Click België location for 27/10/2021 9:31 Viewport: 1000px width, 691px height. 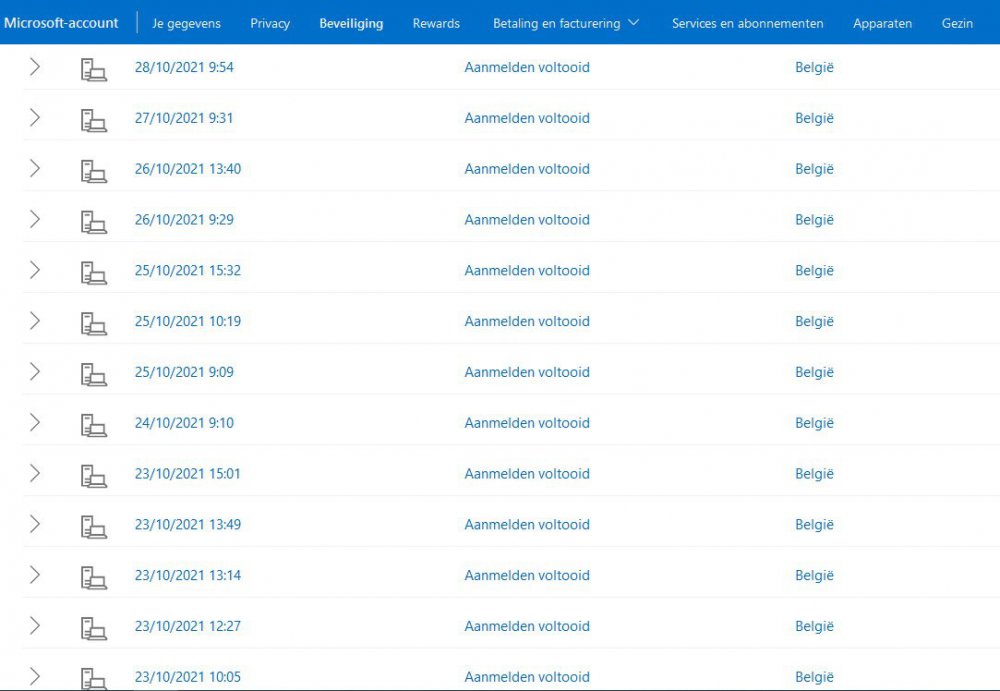814,118
